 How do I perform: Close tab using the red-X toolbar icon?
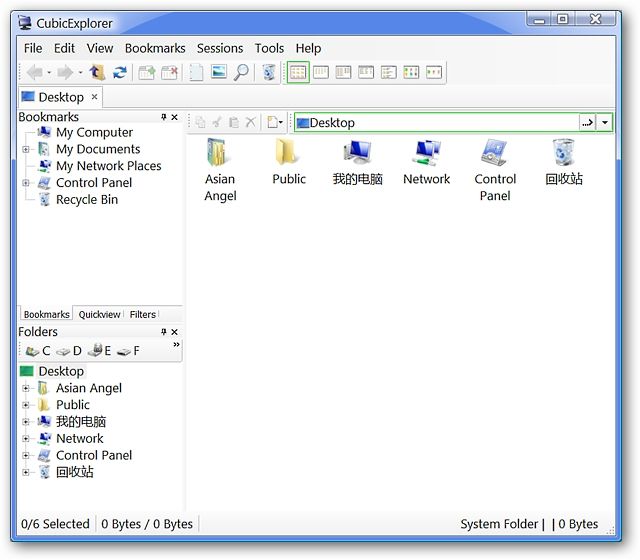[x=169, y=73]
